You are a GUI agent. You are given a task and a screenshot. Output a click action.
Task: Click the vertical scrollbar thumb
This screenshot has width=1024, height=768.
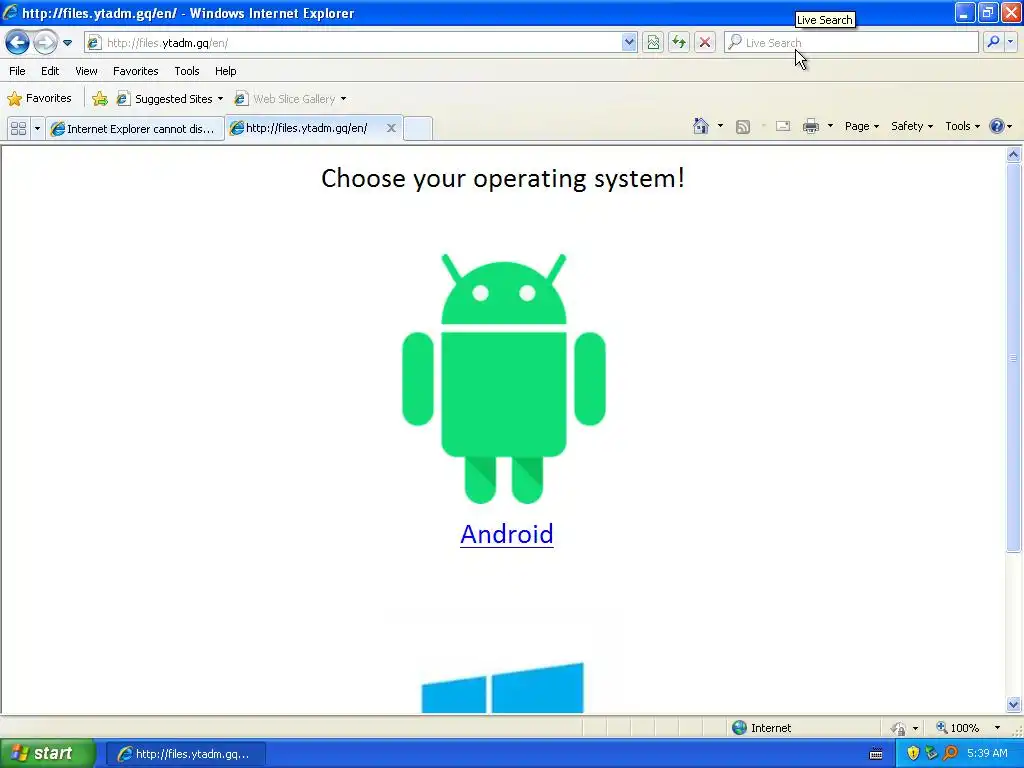click(x=1014, y=358)
